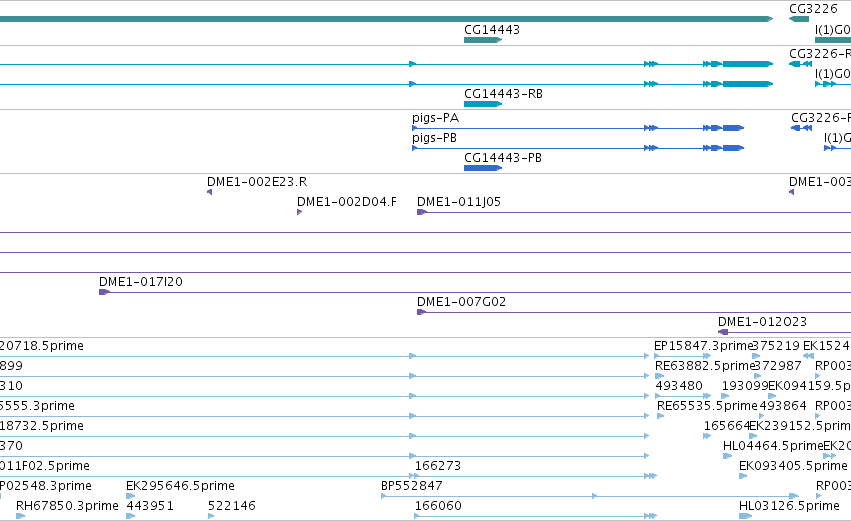Click the HL04464.5prime label

click(x=773, y=446)
